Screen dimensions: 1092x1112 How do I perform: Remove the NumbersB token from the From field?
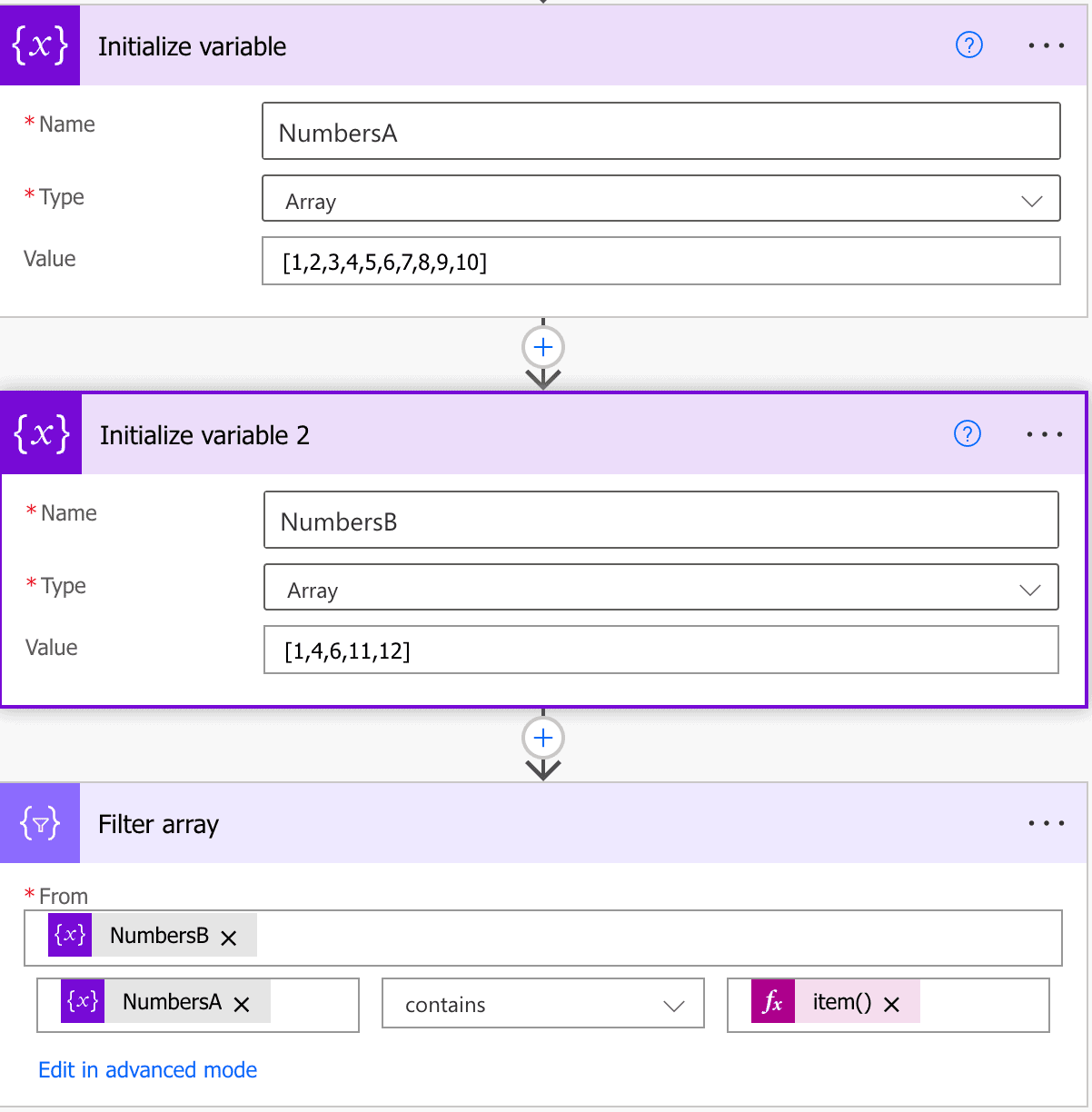tap(230, 936)
